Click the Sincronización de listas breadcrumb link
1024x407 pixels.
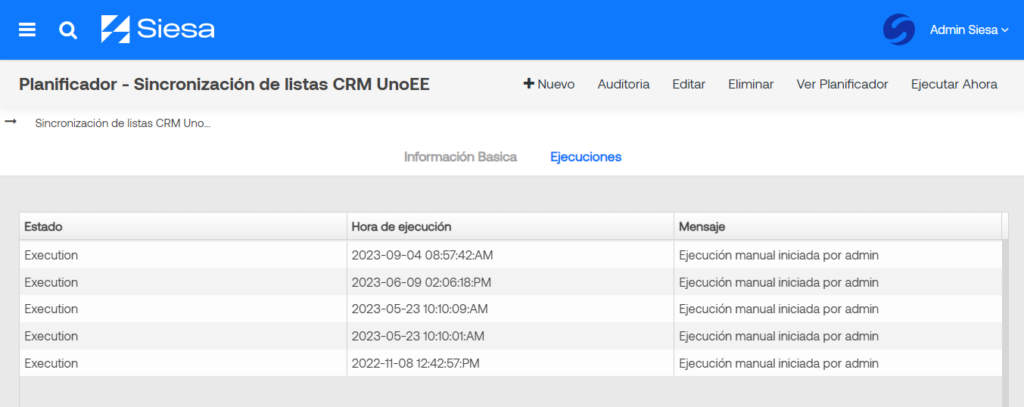(122, 123)
